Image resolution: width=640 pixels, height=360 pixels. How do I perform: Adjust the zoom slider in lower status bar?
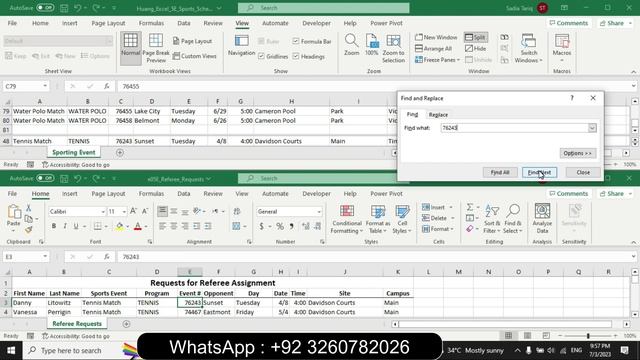588,336
